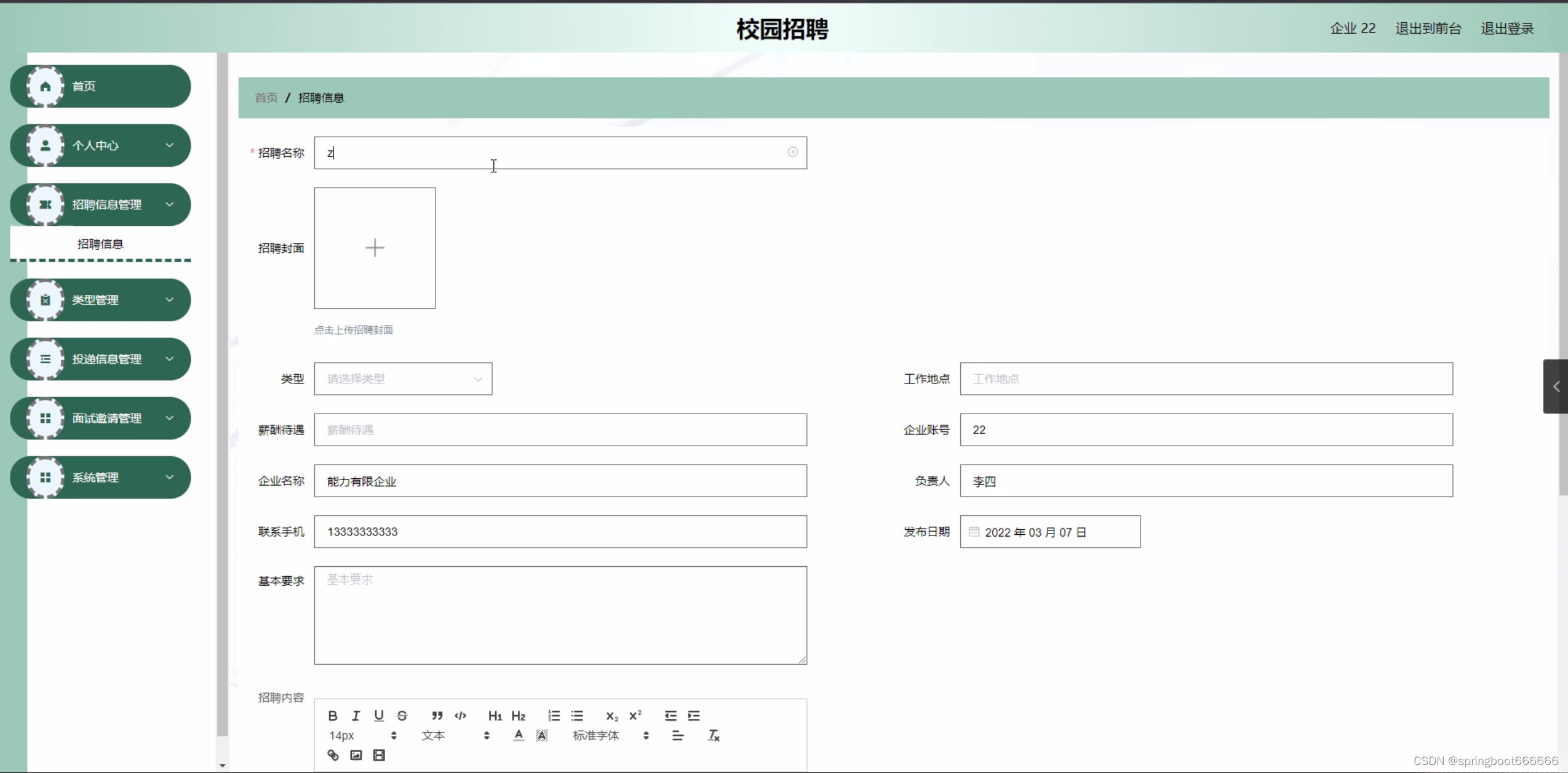Apply Heading 1 style

pyautogui.click(x=495, y=715)
